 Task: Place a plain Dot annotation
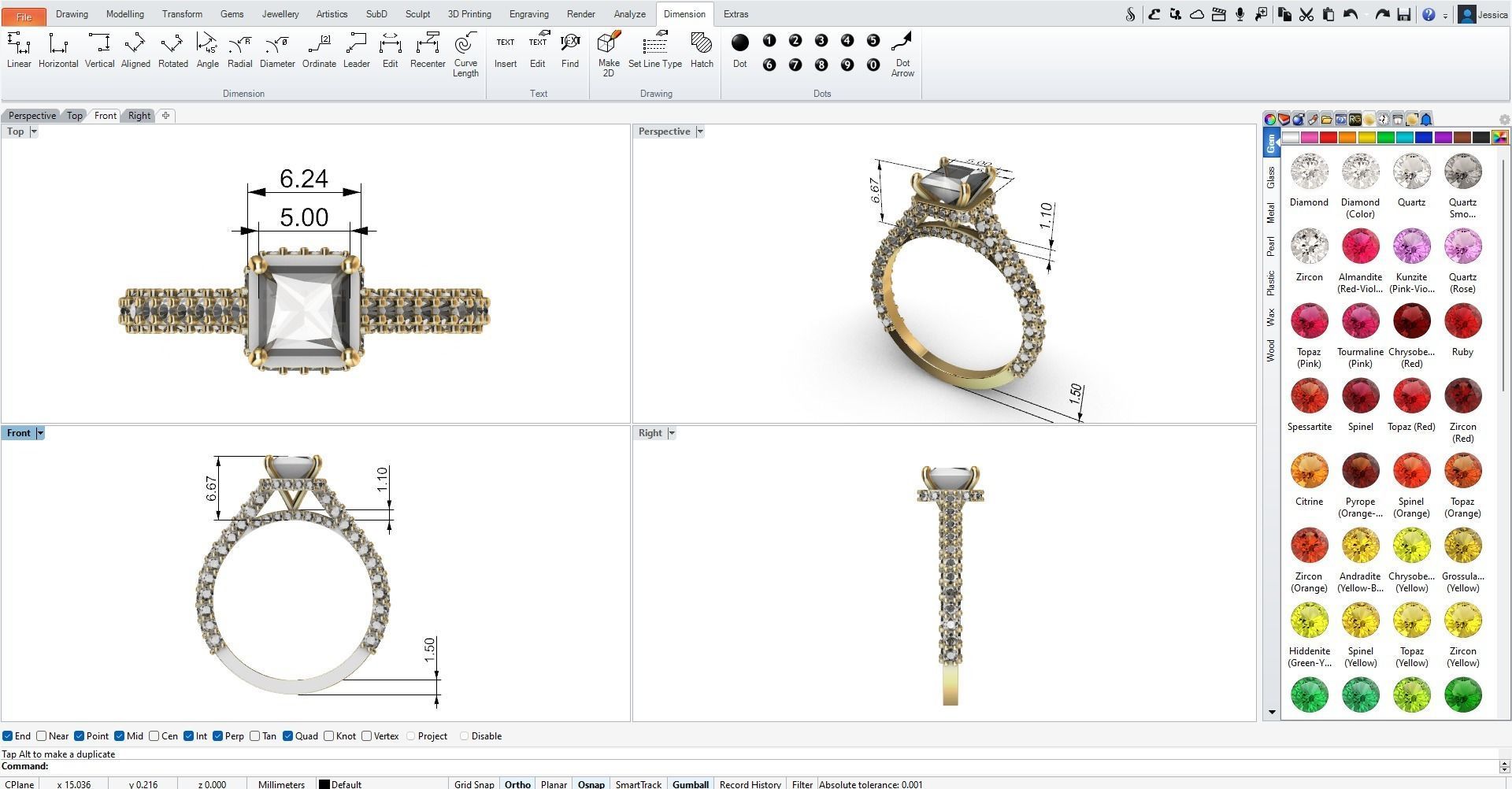coord(740,51)
